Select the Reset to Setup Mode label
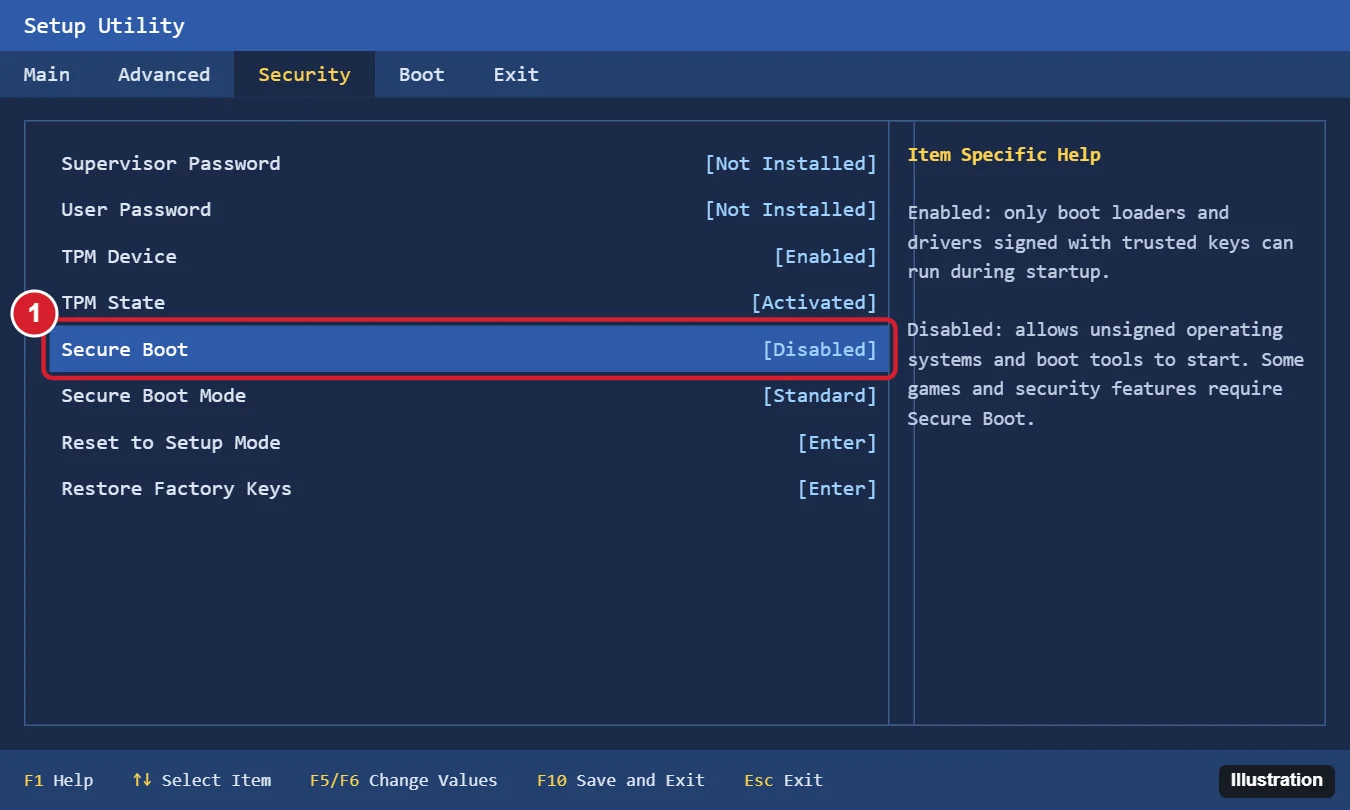Screen dimensions: 1350x810 pyautogui.click(x=171, y=443)
